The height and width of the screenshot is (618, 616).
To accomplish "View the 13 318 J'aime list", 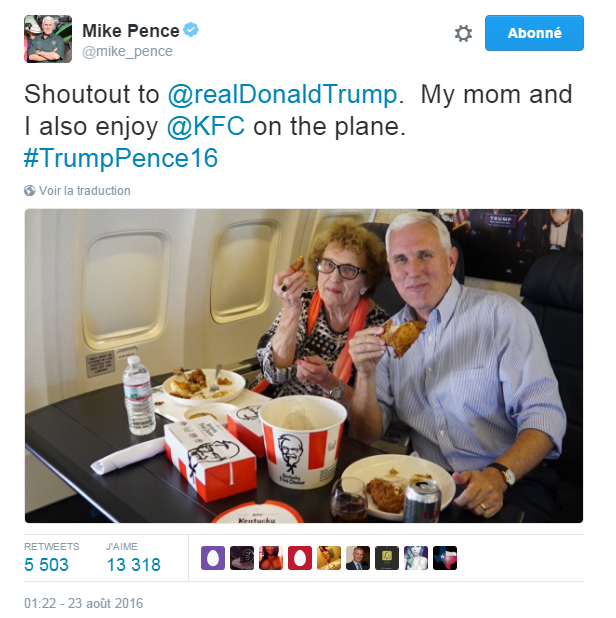I will [x=133, y=565].
